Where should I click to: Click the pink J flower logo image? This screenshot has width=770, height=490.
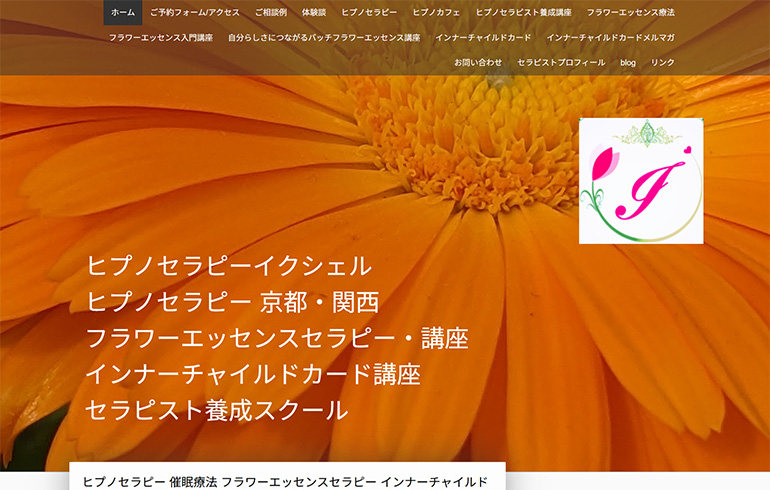point(641,181)
